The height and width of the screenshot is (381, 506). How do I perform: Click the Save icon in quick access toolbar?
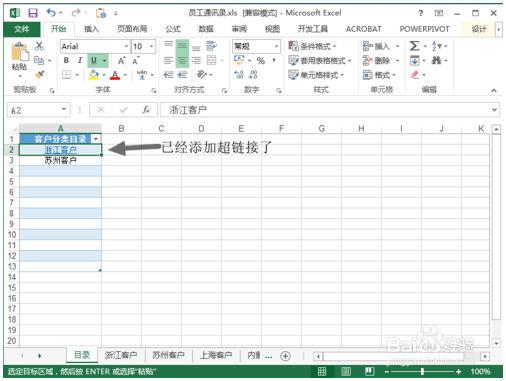[x=33, y=13]
